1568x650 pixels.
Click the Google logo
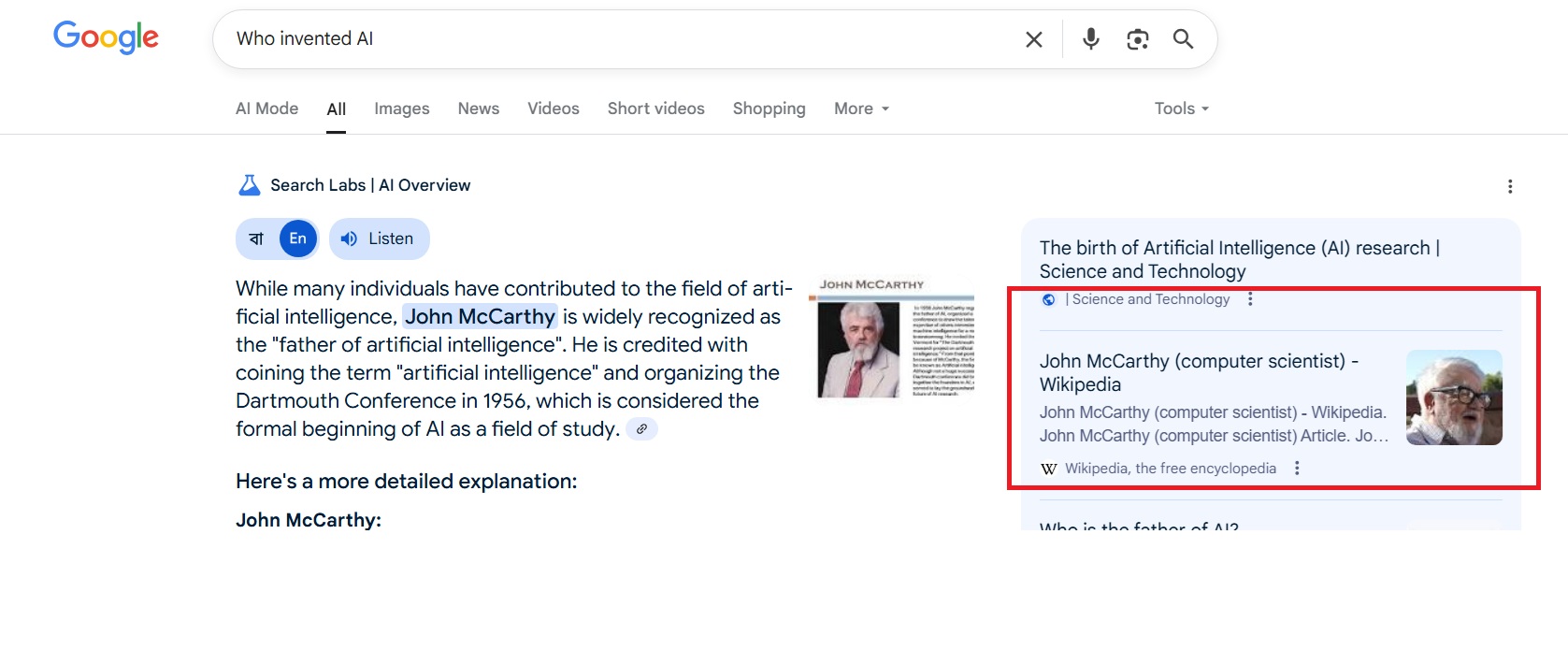click(x=106, y=37)
